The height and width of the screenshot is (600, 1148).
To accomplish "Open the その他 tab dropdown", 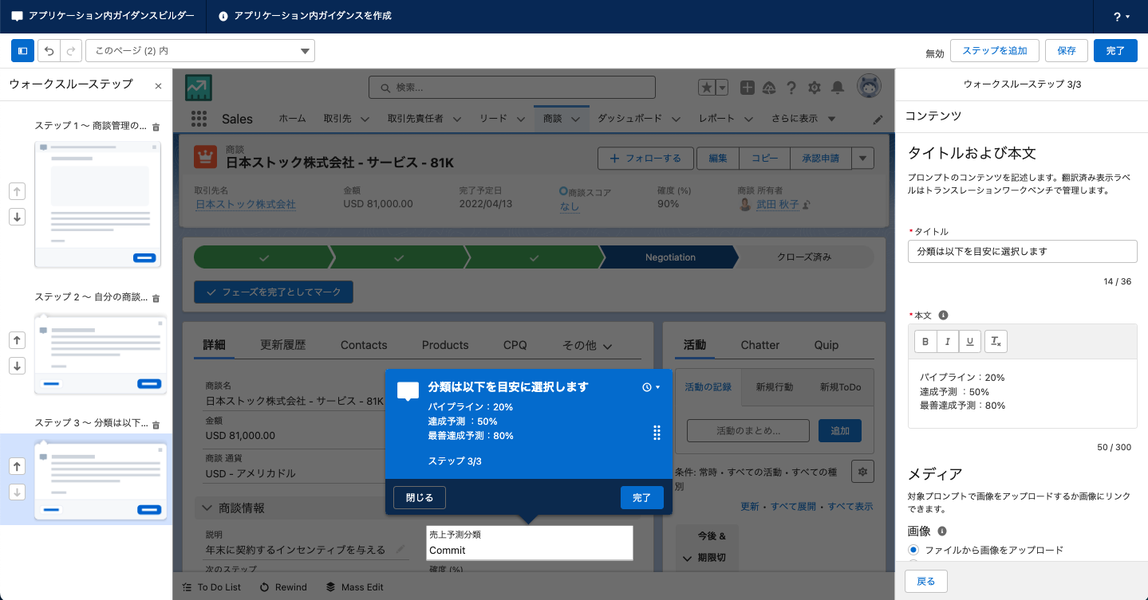I will (587, 345).
